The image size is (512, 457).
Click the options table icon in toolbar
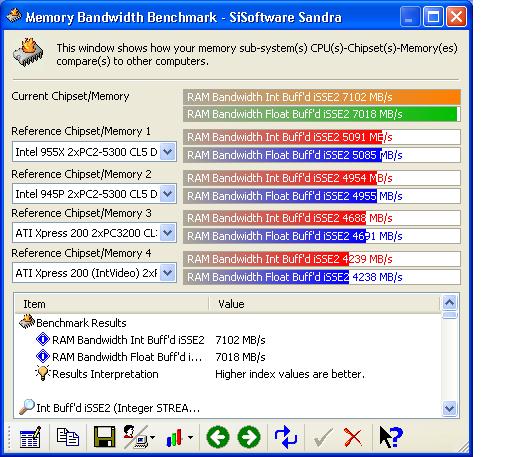[30, 437]
